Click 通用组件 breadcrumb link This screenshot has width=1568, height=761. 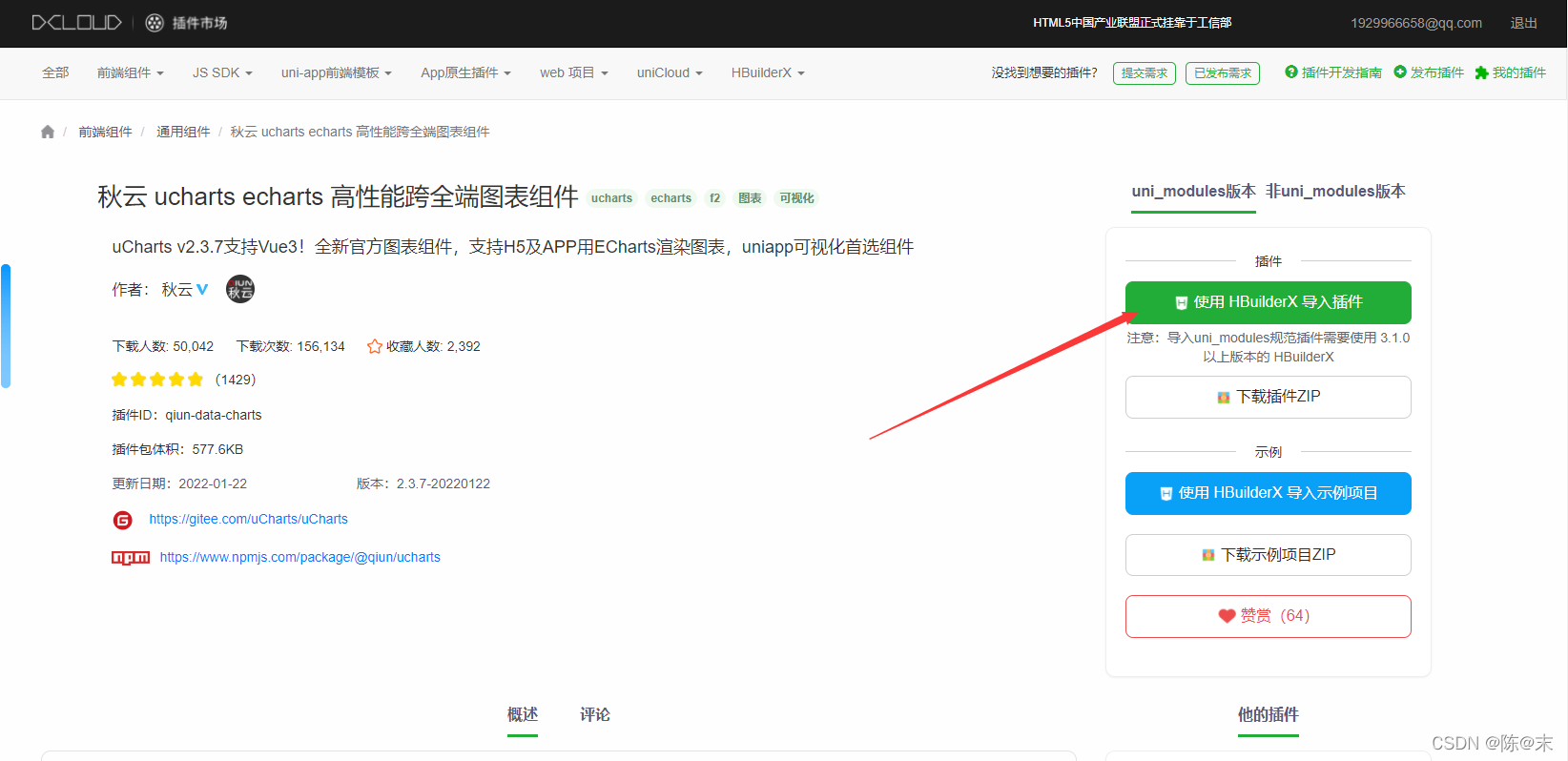183,132
